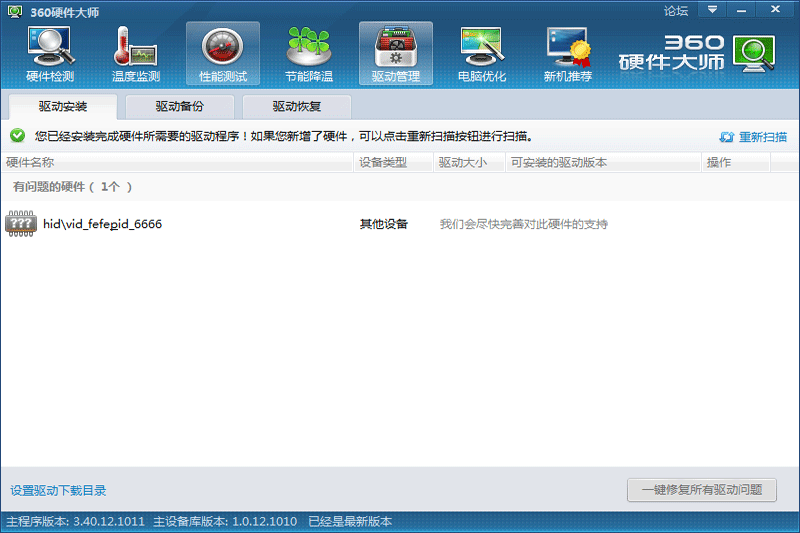800x533 pixels.
Task: Click the 360硬件大师 logo at top right
Action: click(x=698, y=53)
